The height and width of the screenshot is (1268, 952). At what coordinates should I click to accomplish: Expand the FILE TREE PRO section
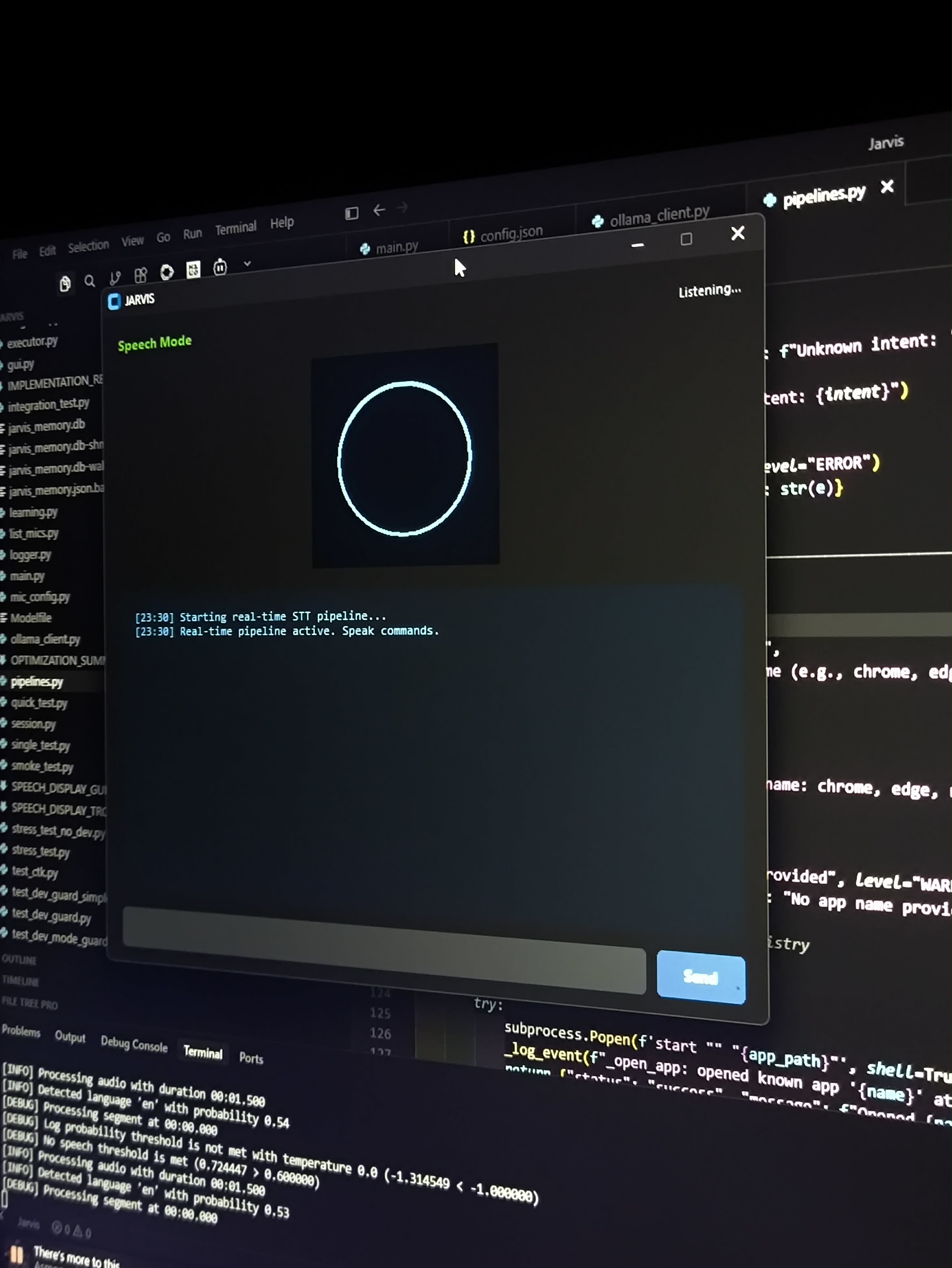tap(30, 1003)
